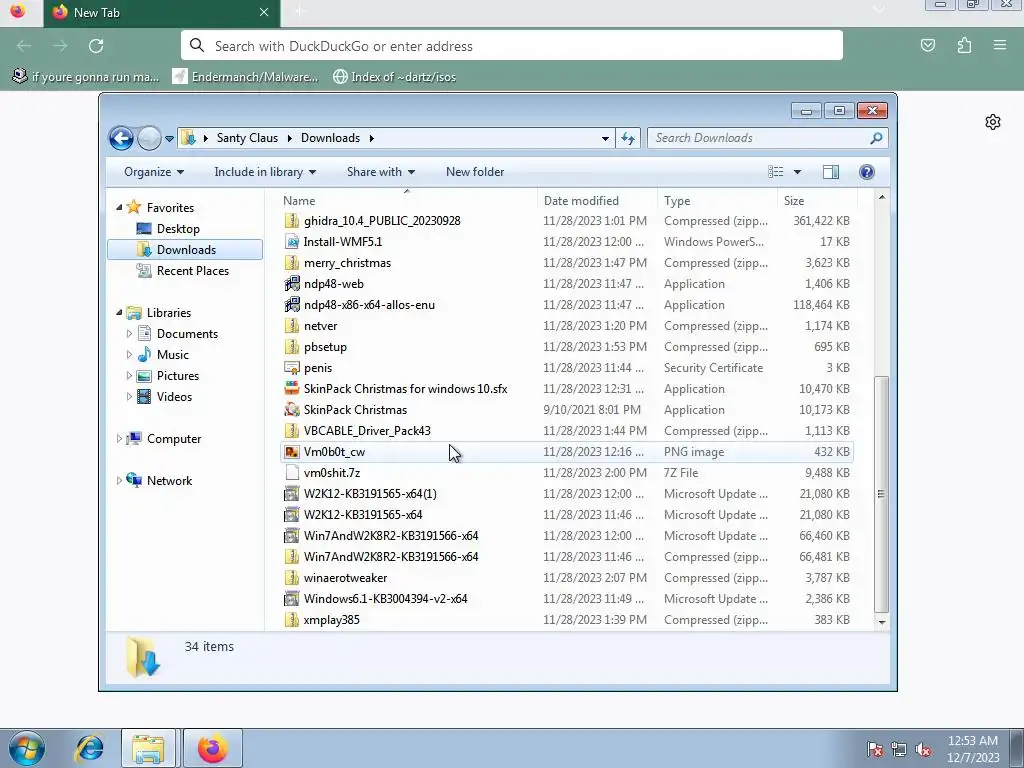Expand the Videos library node
This screenshot has height=768, width=1024.
tap(129, 396)
